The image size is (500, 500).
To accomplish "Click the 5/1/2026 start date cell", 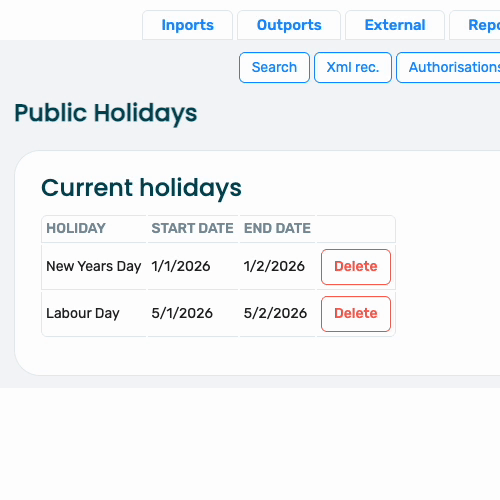I will tap(193, 314).
